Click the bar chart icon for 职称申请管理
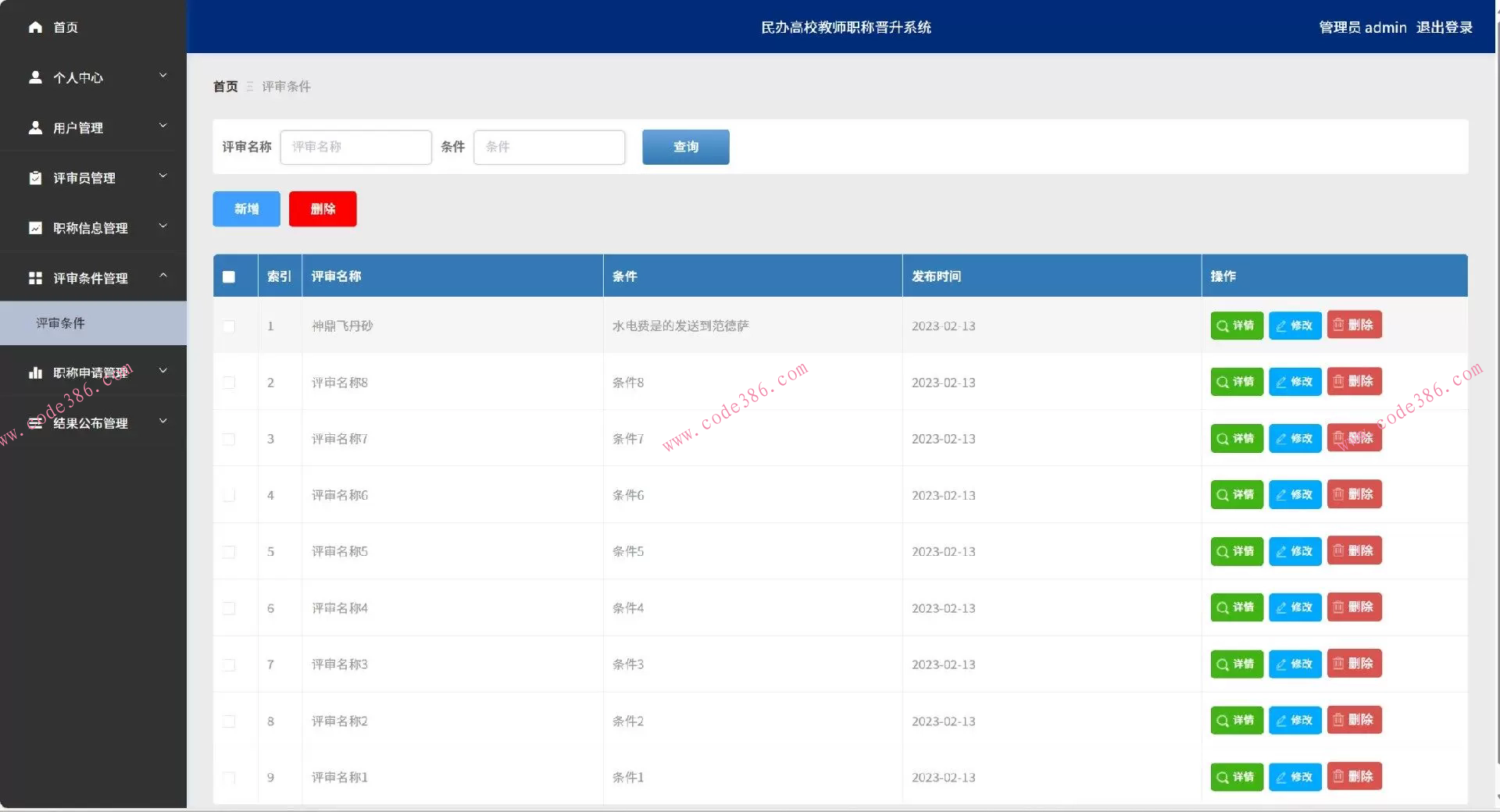The image size is (1500, 812). (x=36, y=373)
